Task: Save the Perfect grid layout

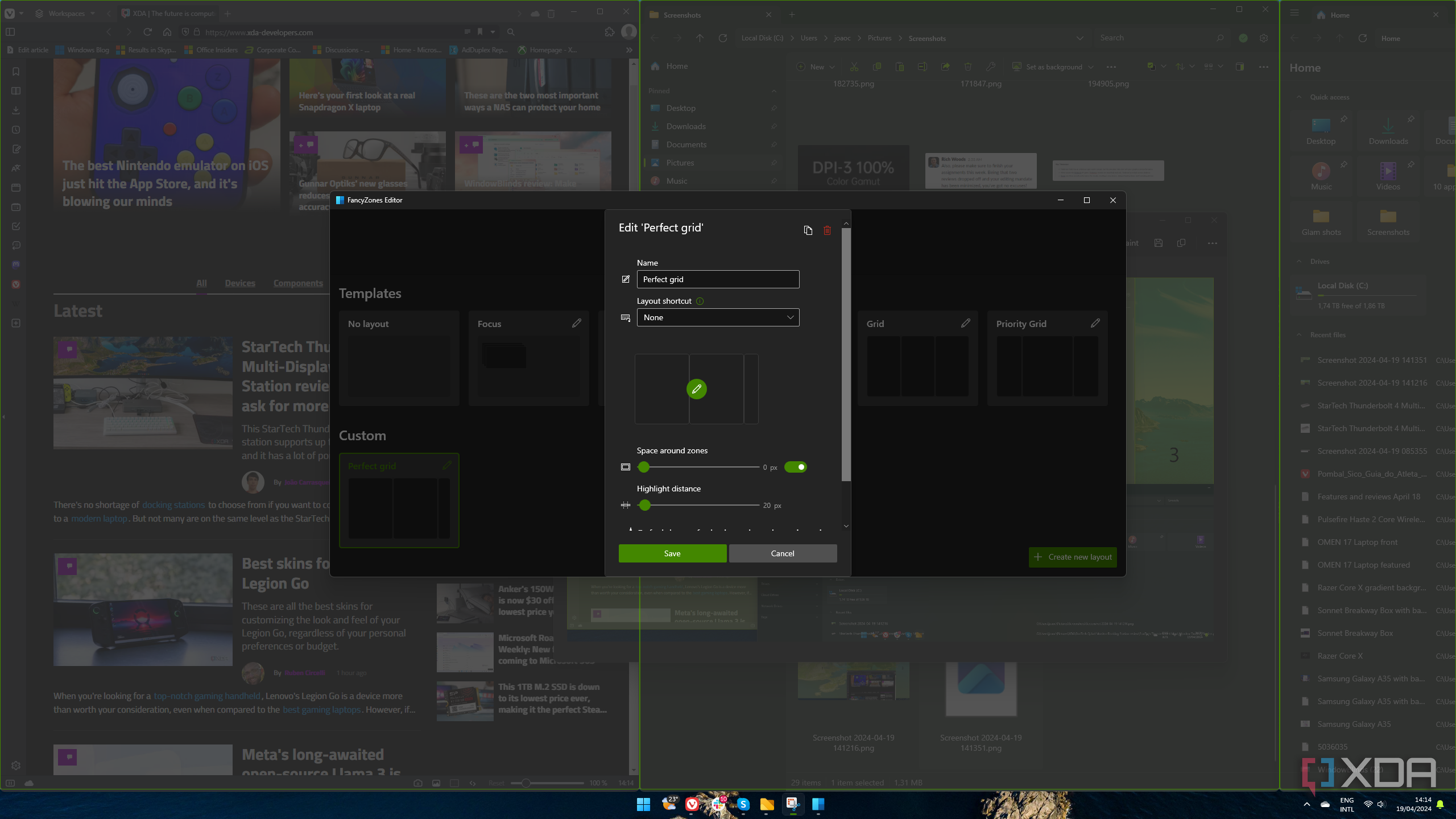Action: (x=672, y=553)
